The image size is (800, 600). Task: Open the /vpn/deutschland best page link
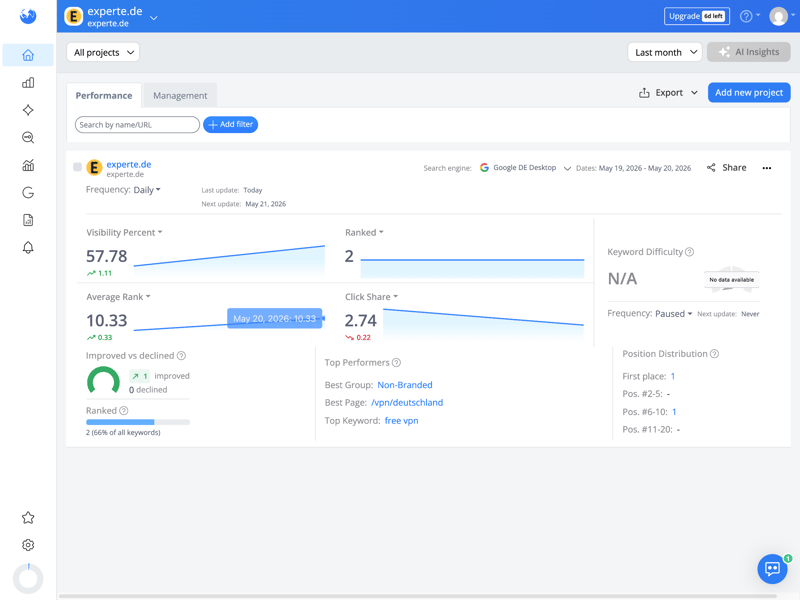tap(407, 403)
